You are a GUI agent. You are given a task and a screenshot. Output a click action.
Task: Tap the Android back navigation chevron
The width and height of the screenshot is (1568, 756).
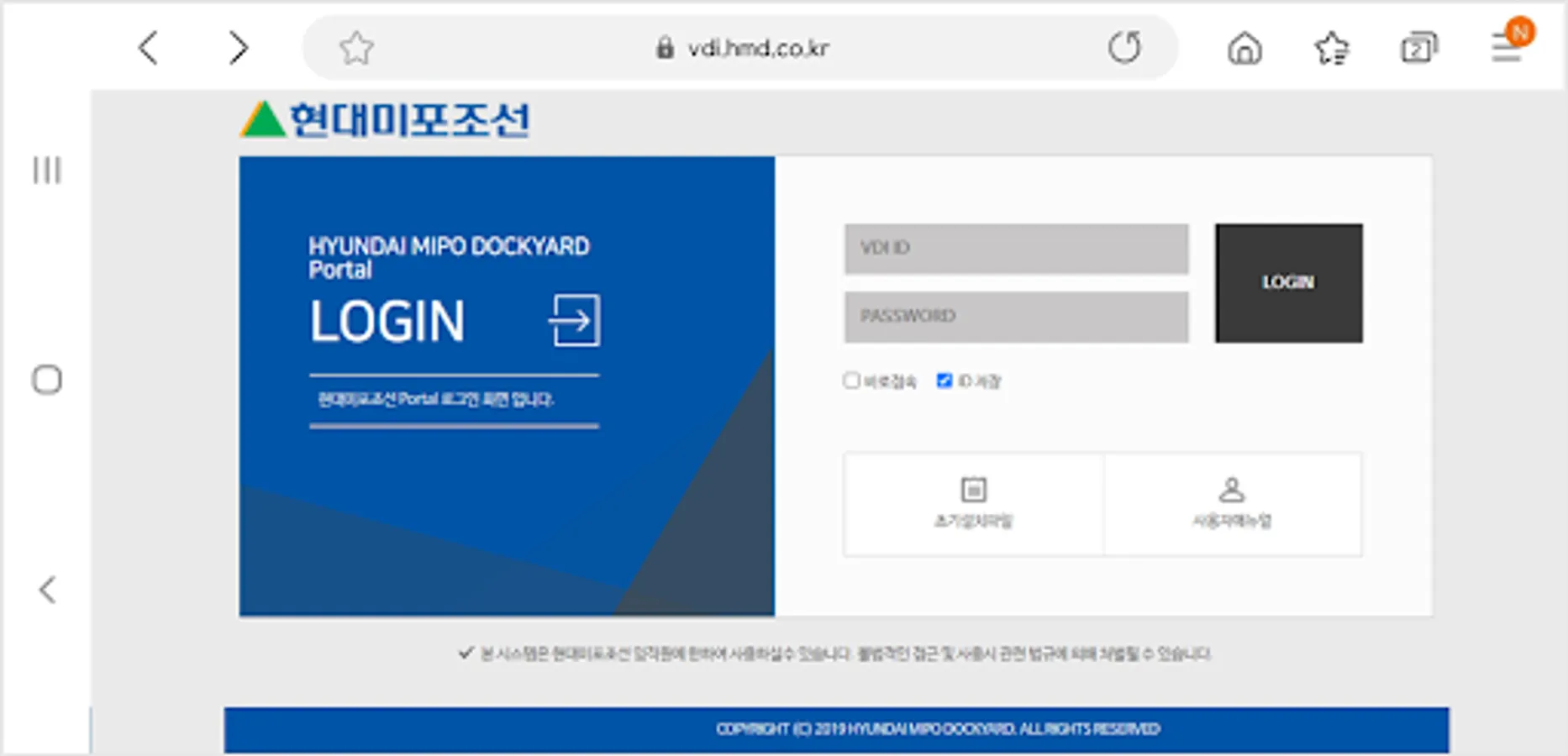[x=48, y=590]
